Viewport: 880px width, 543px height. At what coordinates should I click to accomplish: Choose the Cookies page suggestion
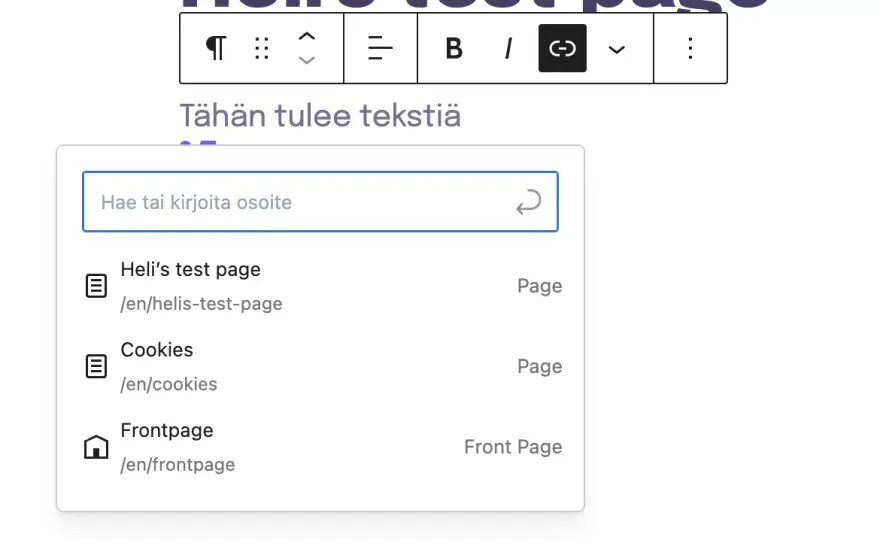click(320, 366)
